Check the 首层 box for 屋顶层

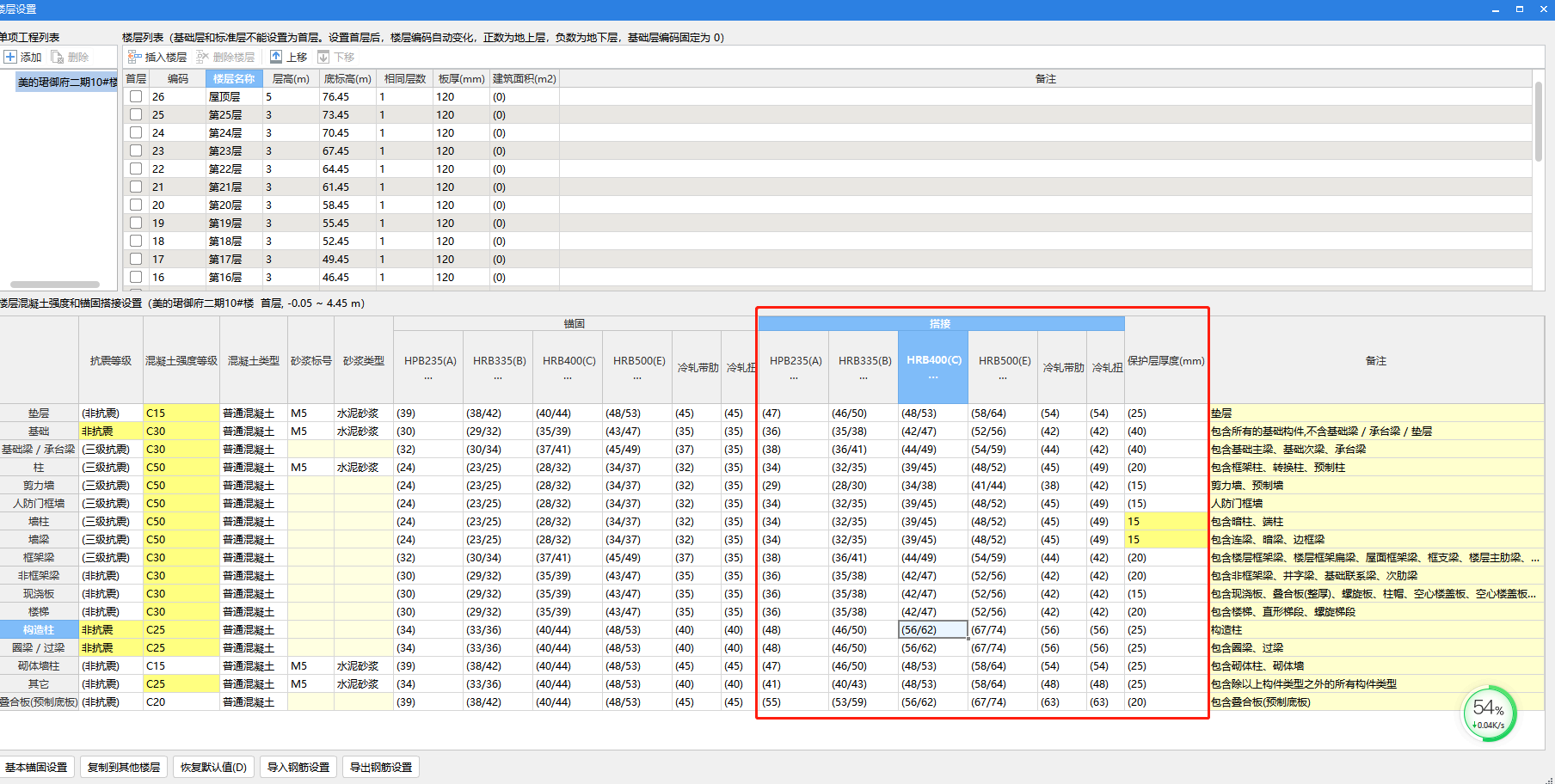click(x=136, y=96)
